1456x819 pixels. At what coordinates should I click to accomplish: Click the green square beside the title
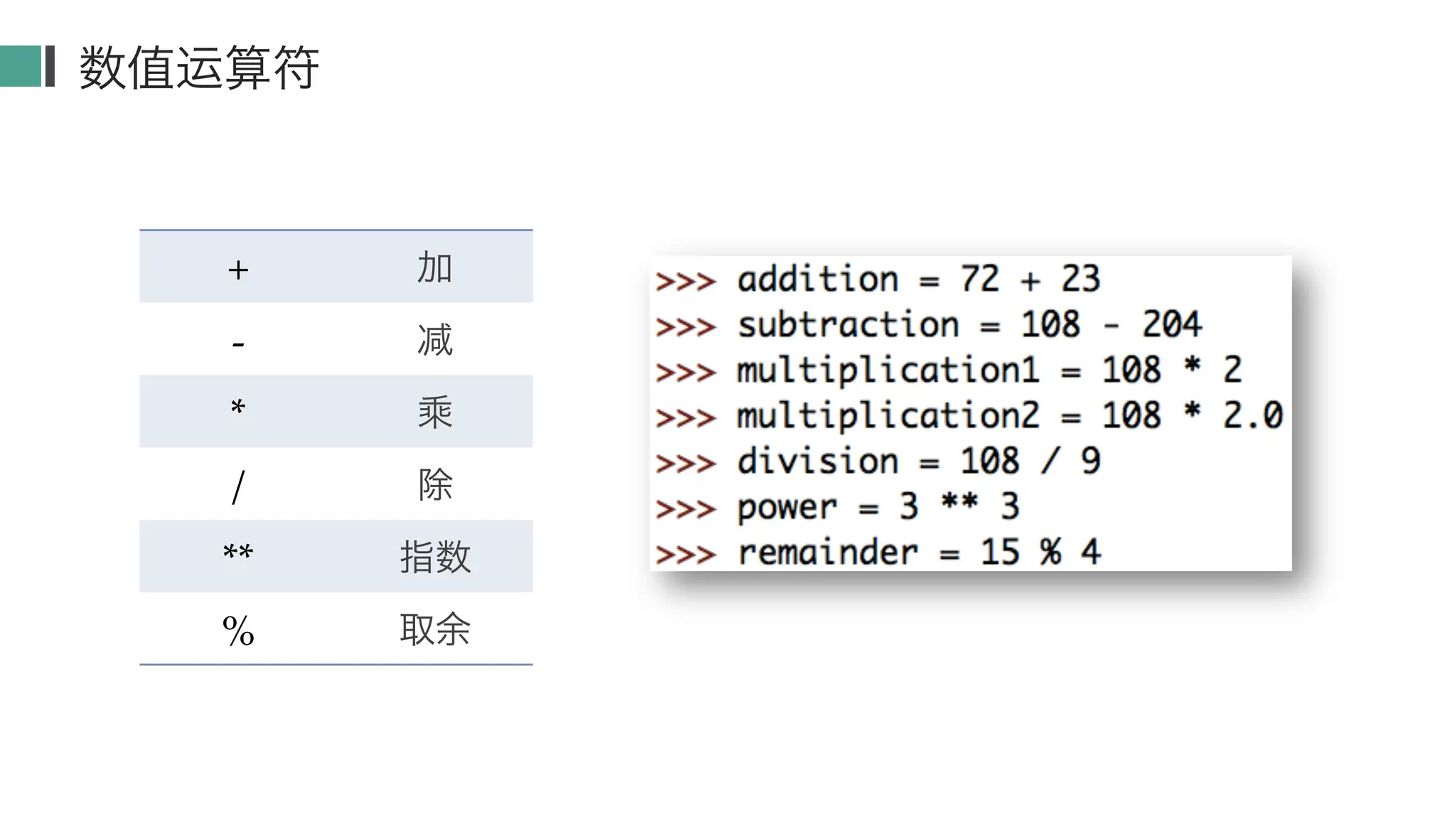pyautogui.click(x=21, y=66)
